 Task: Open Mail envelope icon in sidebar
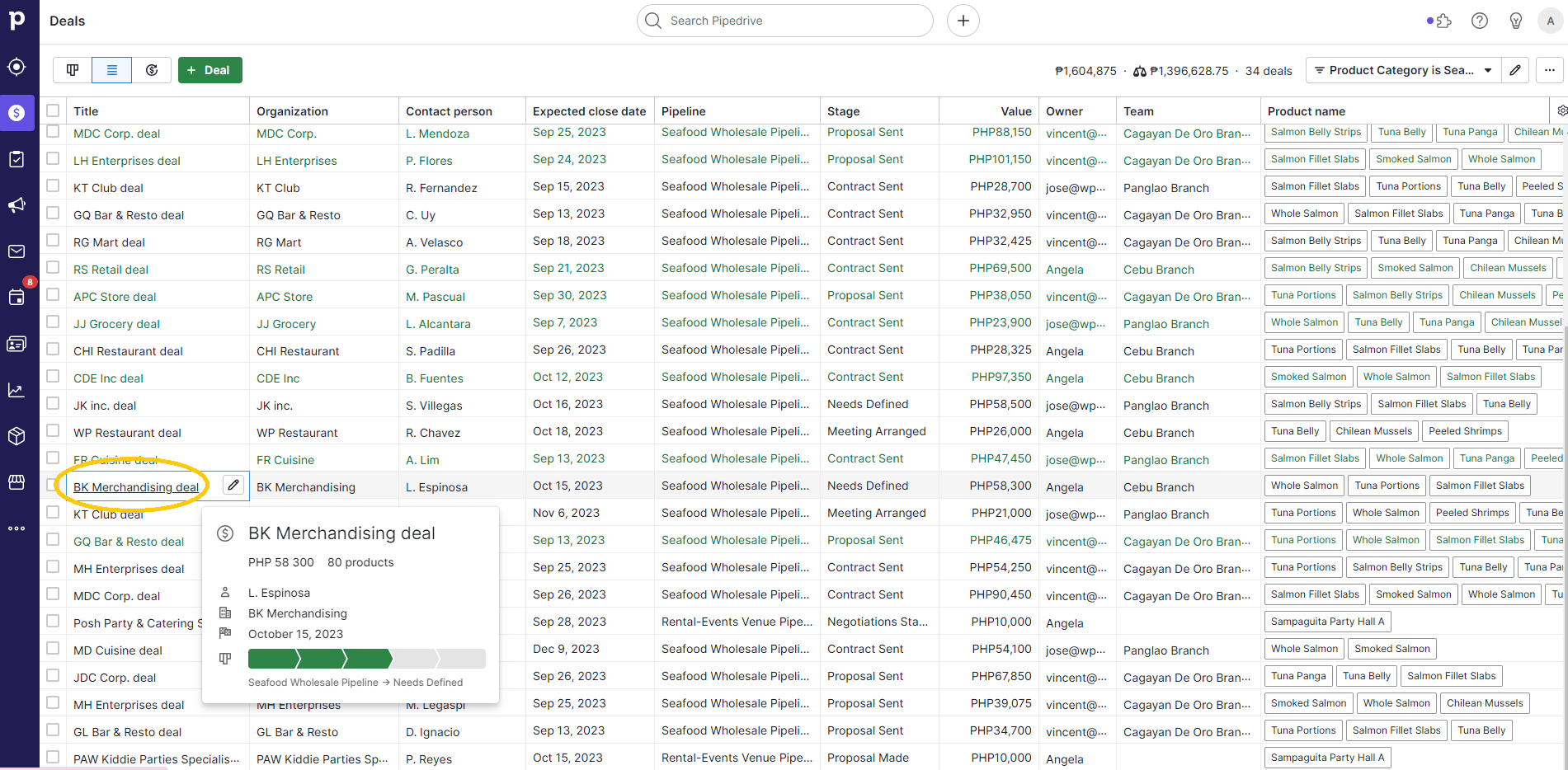click(17, 251)
